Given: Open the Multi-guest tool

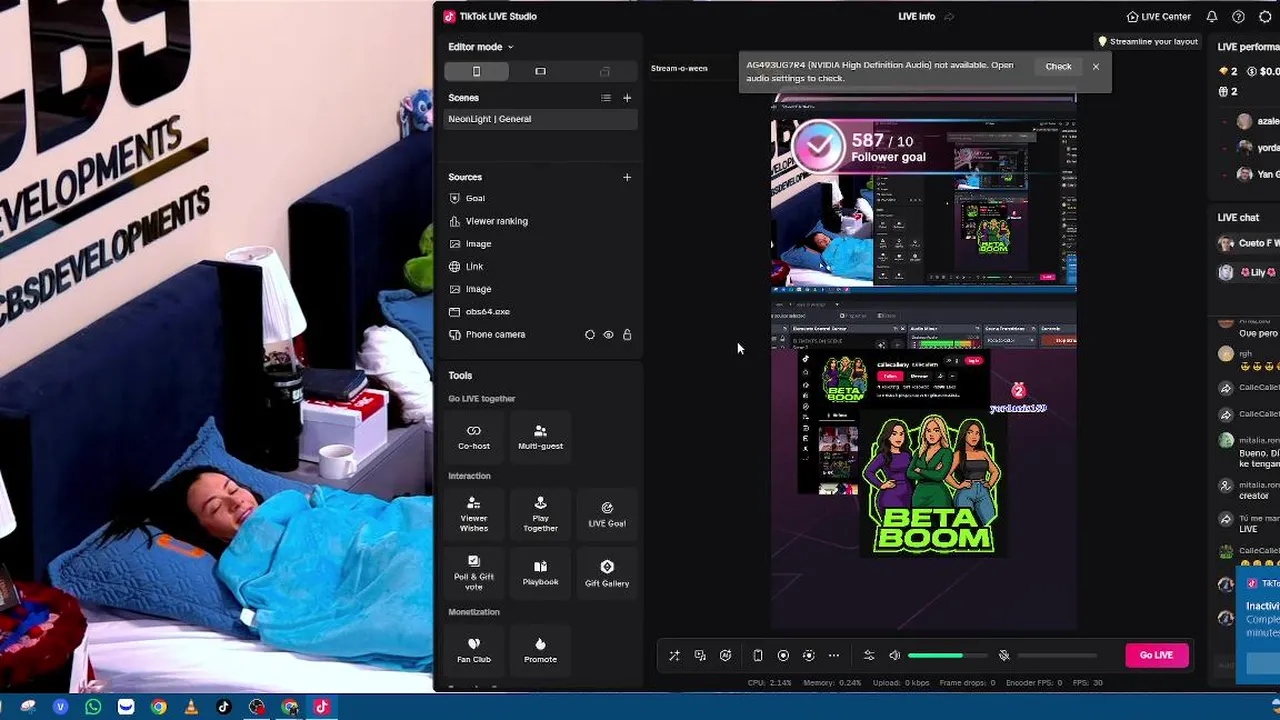Looking at the screenshot, I should pyautogui.click(x=540, y=437).
